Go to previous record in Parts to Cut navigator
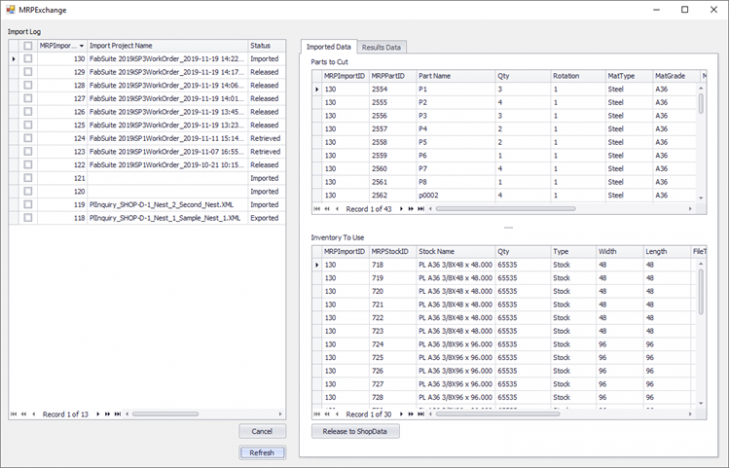The height and width of the screenshot is (468, 730). [337, 209]
